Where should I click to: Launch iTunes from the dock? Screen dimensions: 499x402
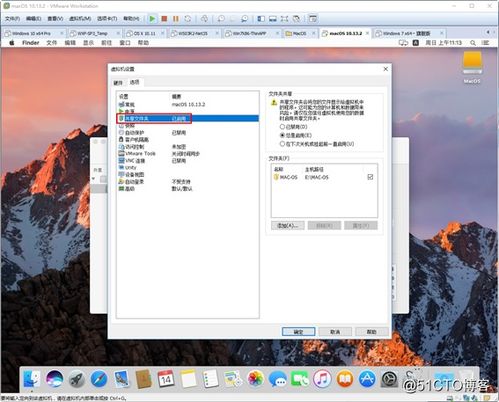point(322,379)
